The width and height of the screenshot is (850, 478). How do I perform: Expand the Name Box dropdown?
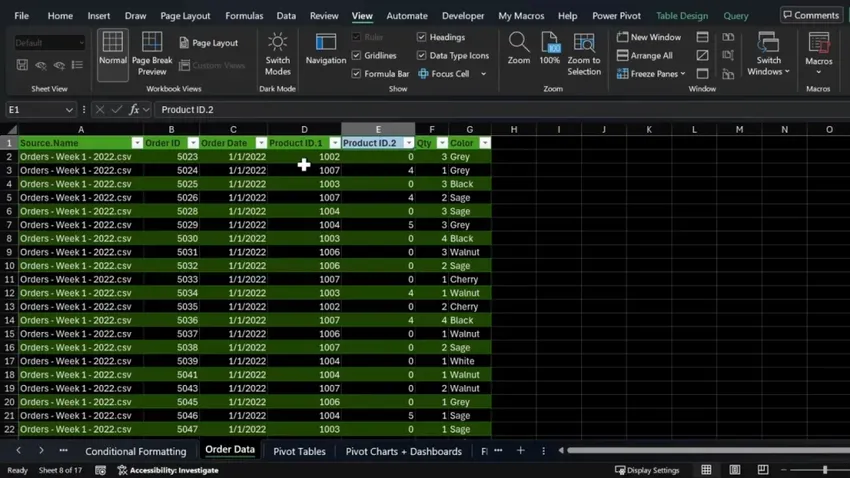69,110
